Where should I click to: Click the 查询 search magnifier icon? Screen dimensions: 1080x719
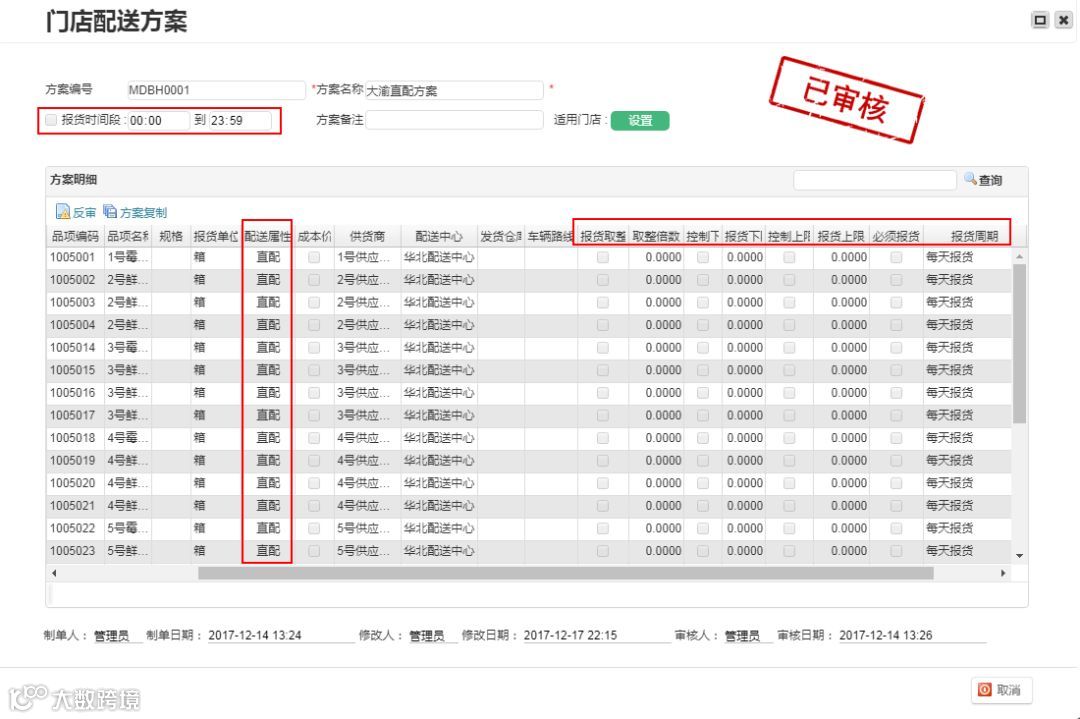tap(970, 179)
